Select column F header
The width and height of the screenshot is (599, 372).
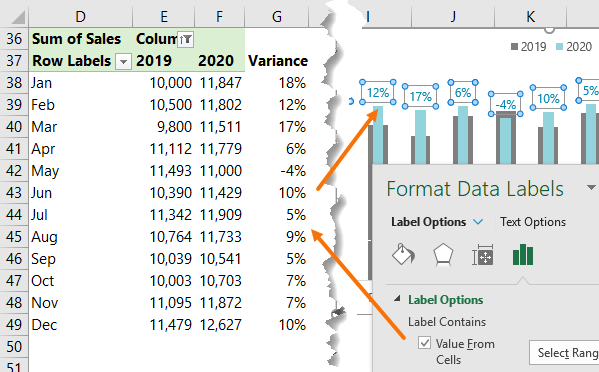219,16
